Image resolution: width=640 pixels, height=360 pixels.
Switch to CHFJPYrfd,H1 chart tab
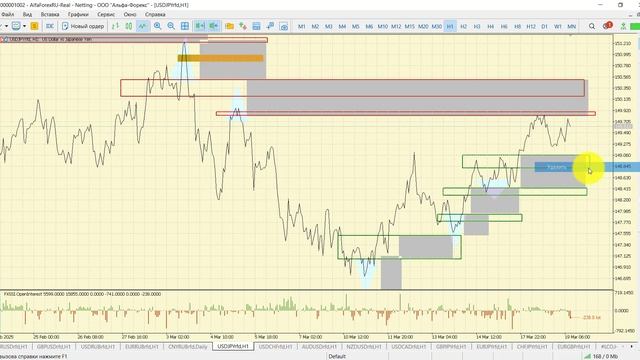pyautogui.click(x=532, y=347)
